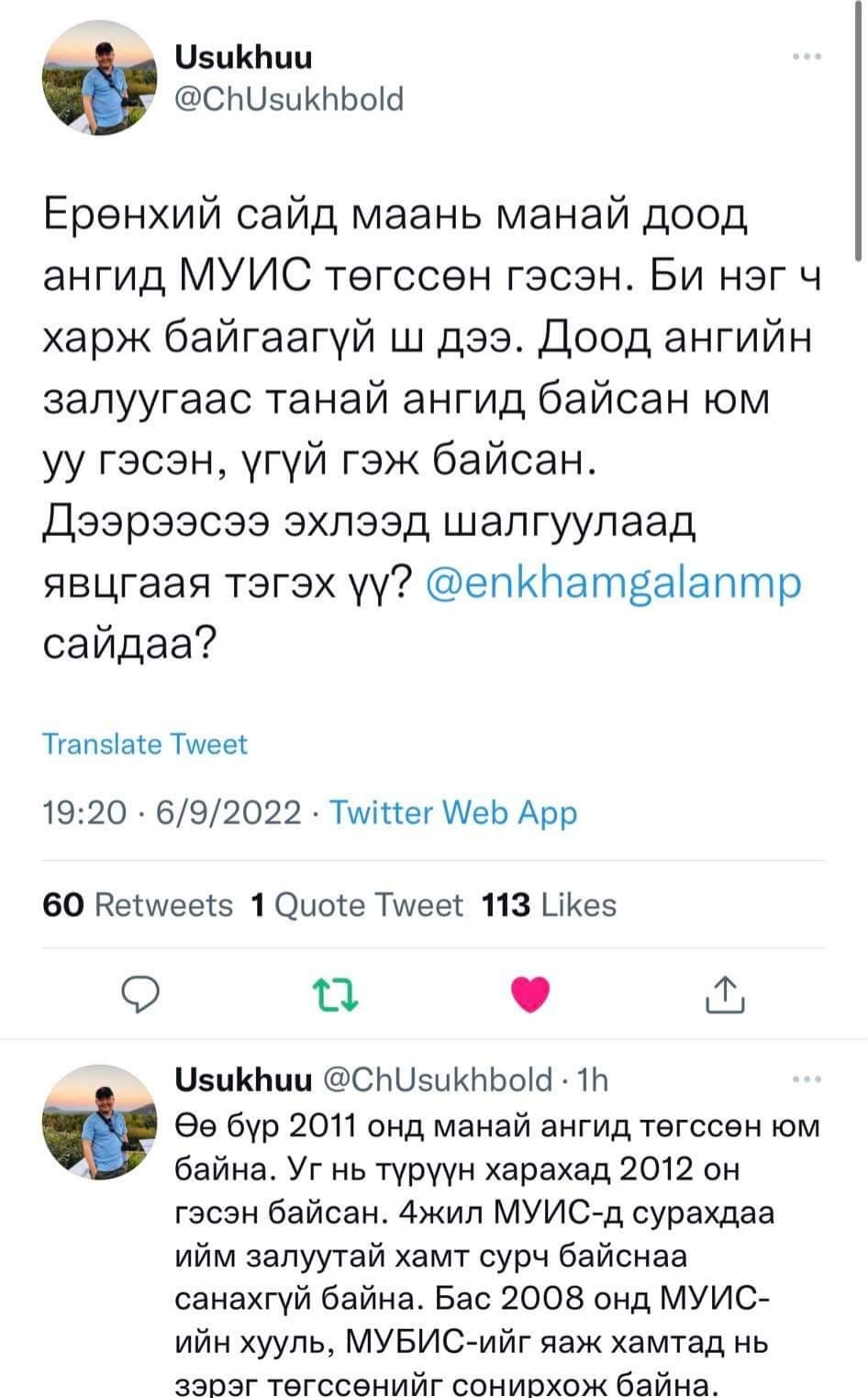The image size is (868, 1398).
Task: Open the share icon under the tweet
Action: point(724,994)
